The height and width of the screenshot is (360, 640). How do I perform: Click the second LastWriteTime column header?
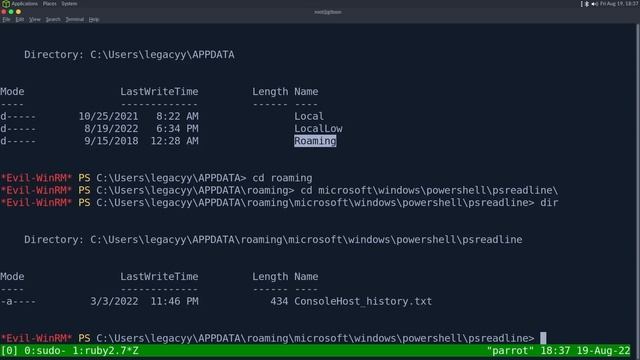[159, 277]
